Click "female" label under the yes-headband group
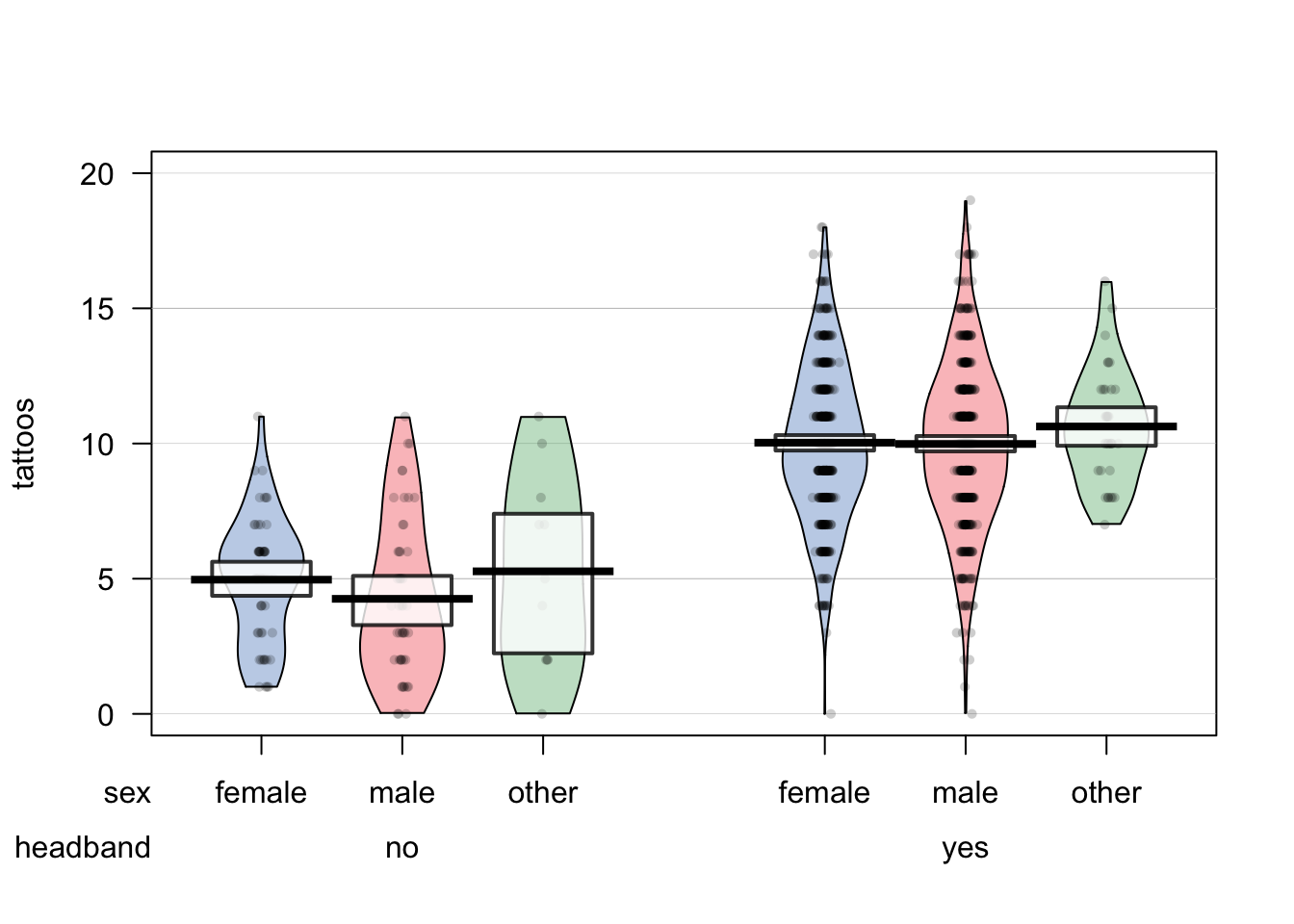 824,793
